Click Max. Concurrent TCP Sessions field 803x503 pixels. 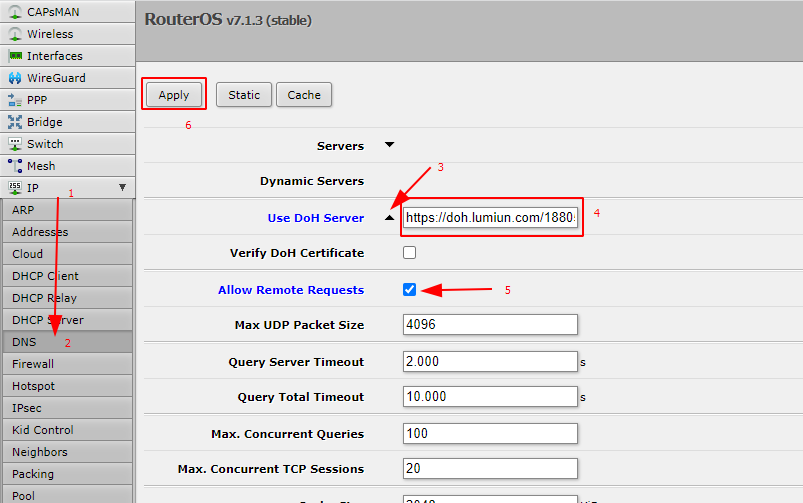point(491,468)
